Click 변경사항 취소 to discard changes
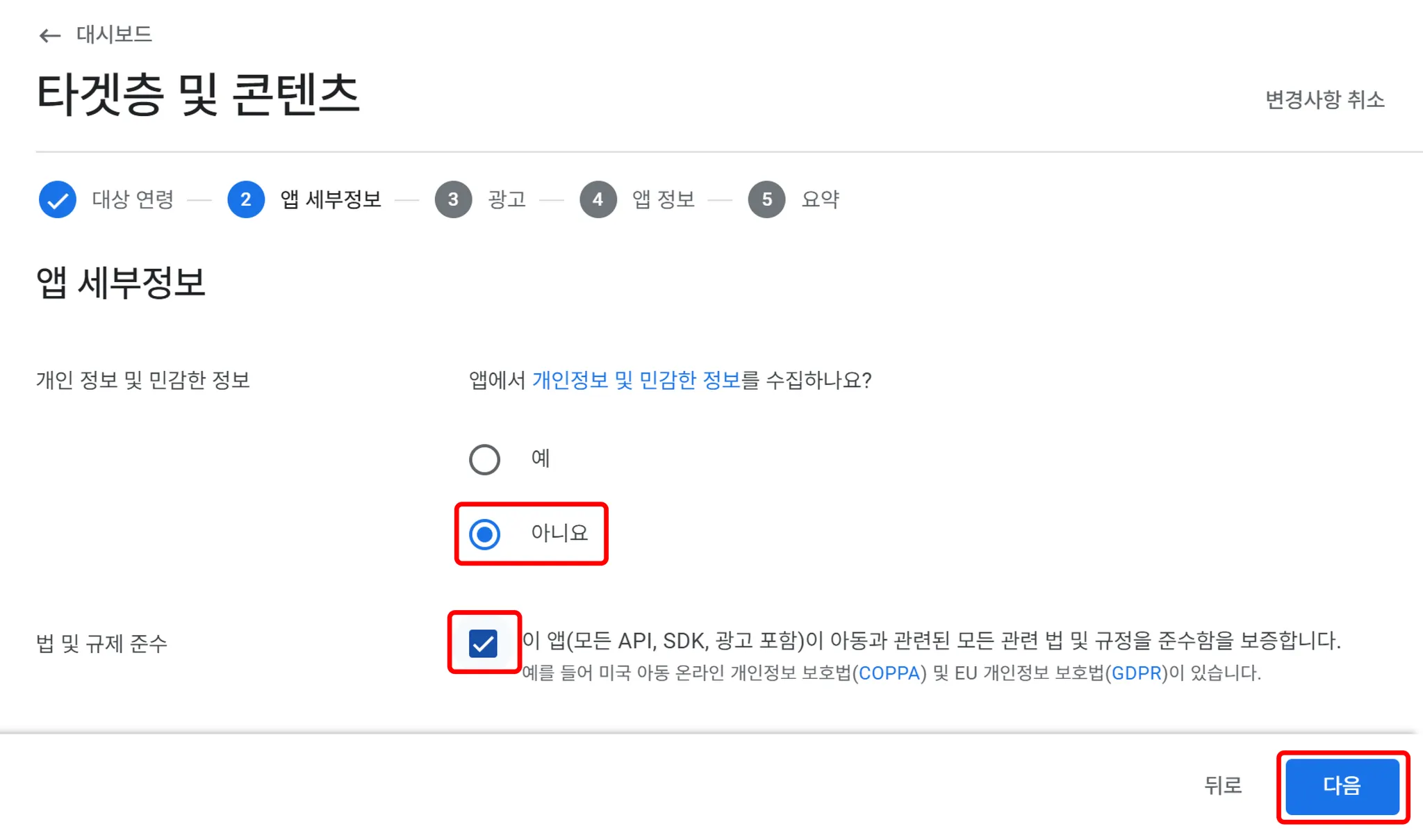Screen dimensions: 1423x840 click(1324, 100)
